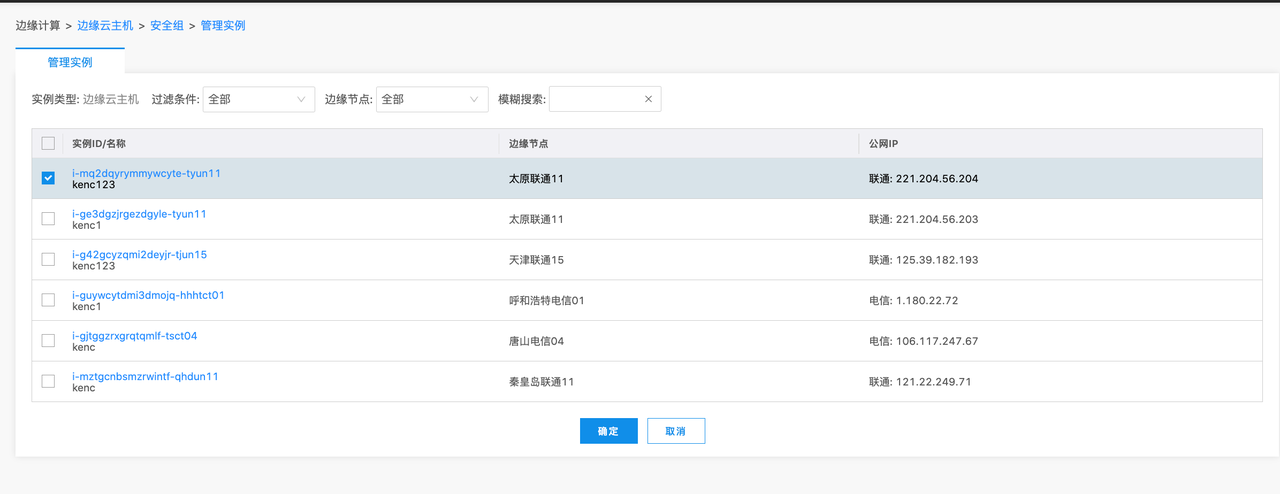Expand the 边缘节点 dropdown

pos(431,99)
